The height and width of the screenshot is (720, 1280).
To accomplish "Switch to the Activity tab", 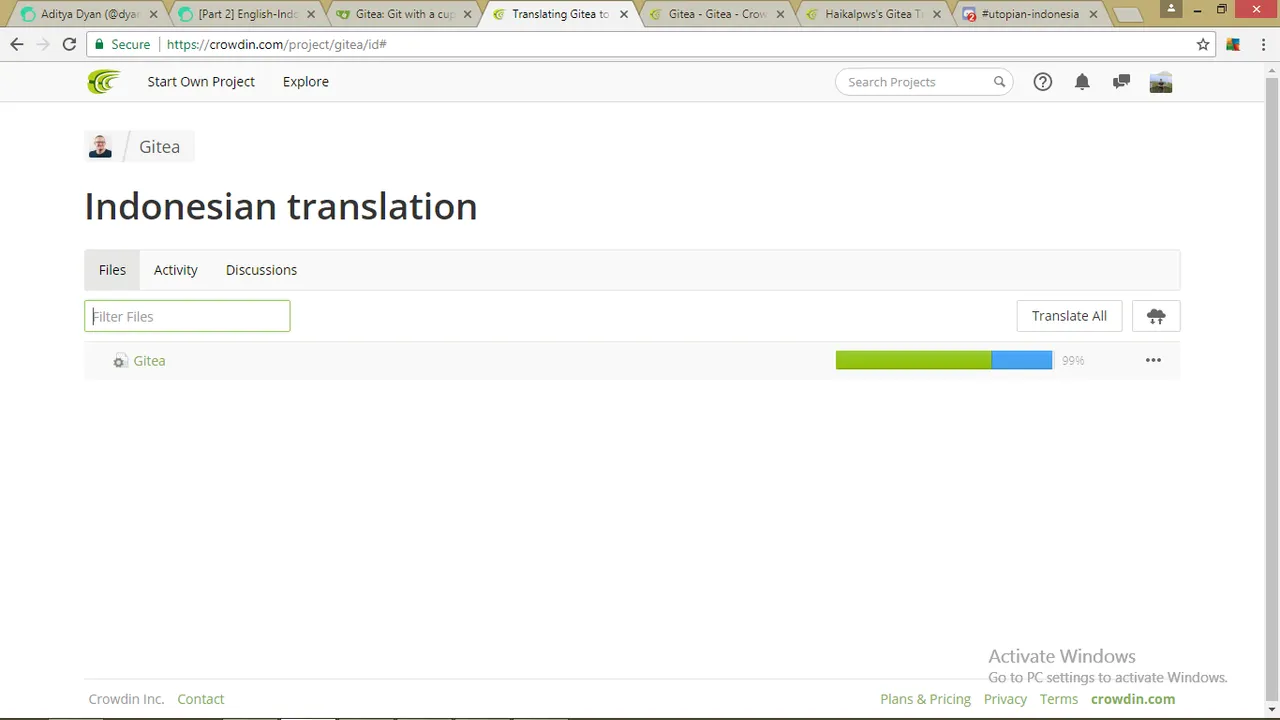I will pyautogui.click(x=176, y=270).
